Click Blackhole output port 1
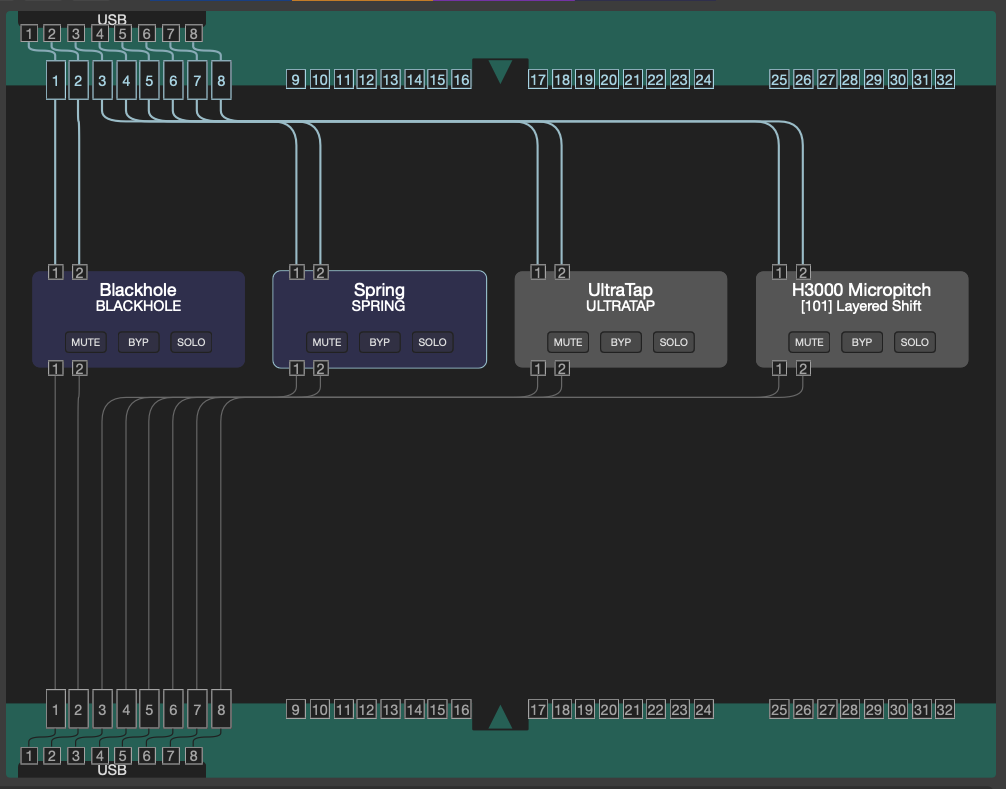 [x=56, y=368]
